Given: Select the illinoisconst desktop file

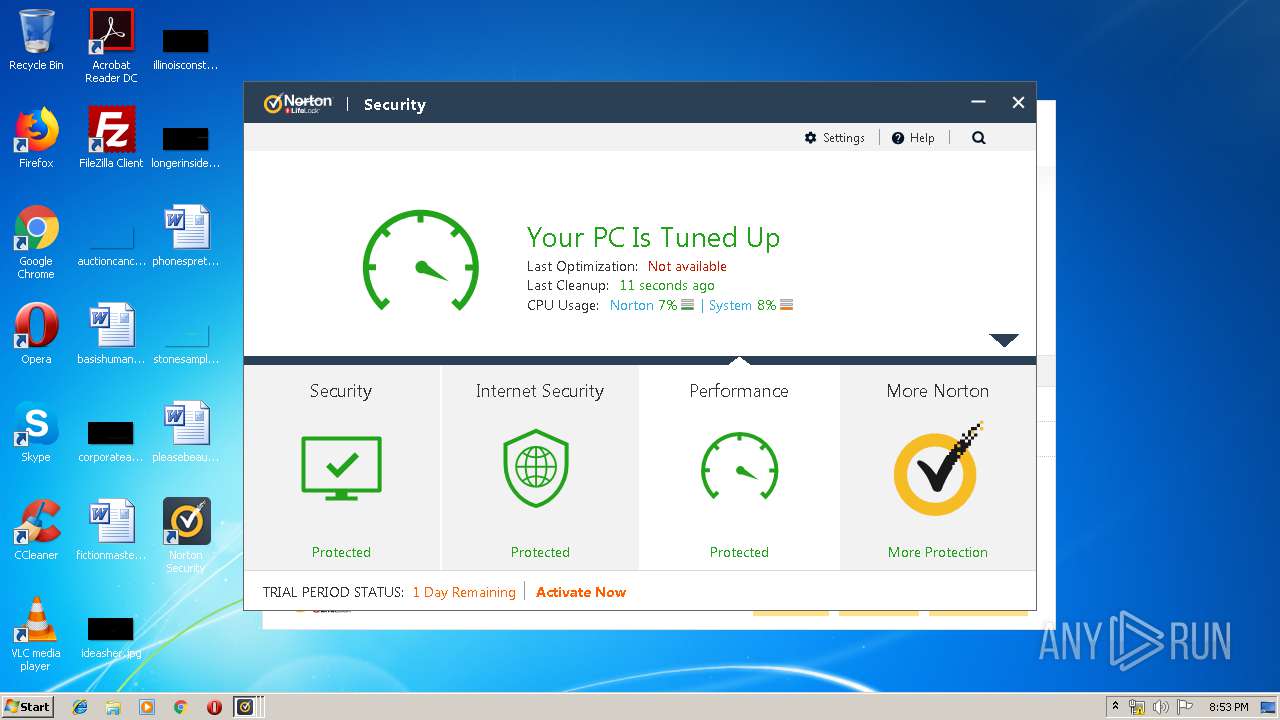Looking at the screenshot, I should pos(186,48).
